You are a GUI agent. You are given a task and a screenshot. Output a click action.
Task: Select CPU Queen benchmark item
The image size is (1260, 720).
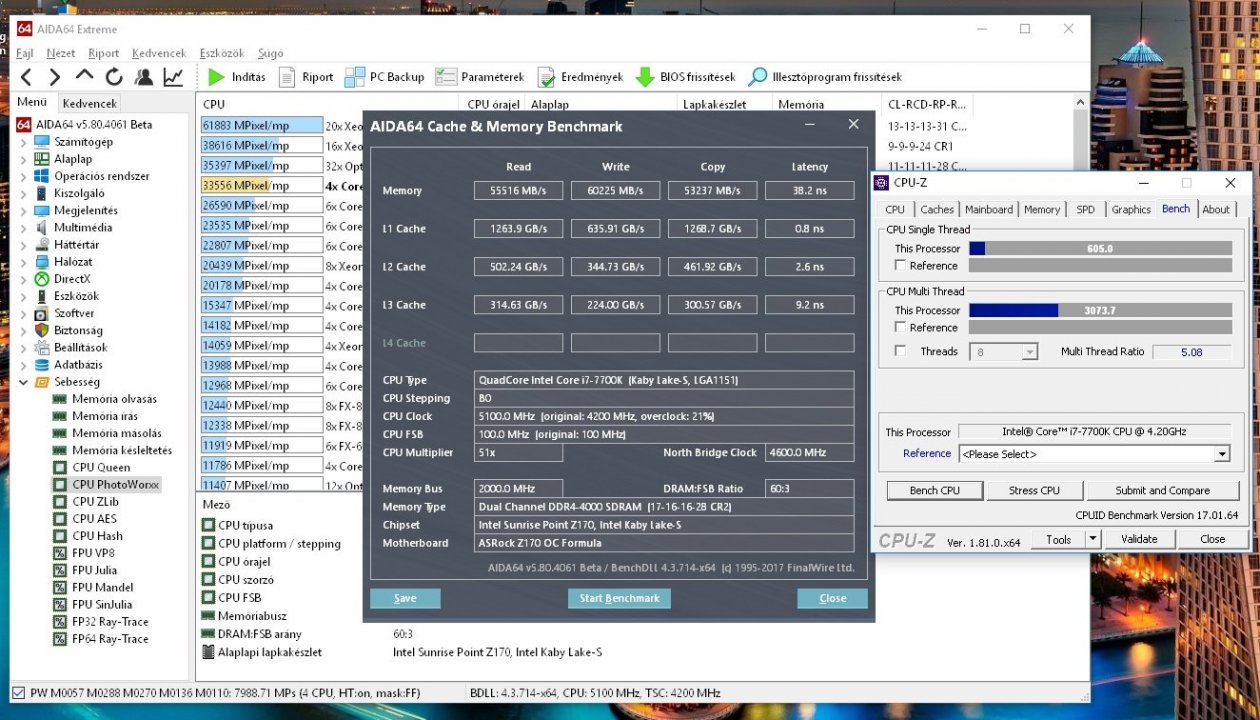101,467
